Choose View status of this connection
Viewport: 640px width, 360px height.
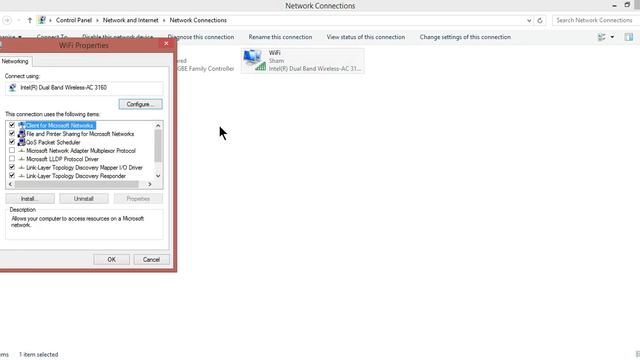click(366, 37)
